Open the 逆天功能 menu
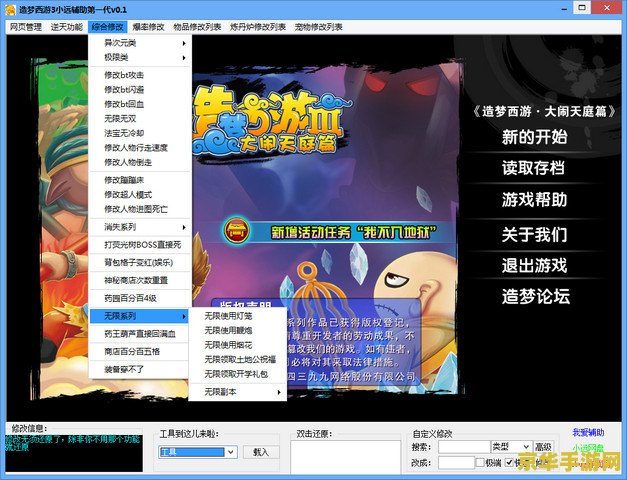627x480 pixels. click(x=66, y=27)
